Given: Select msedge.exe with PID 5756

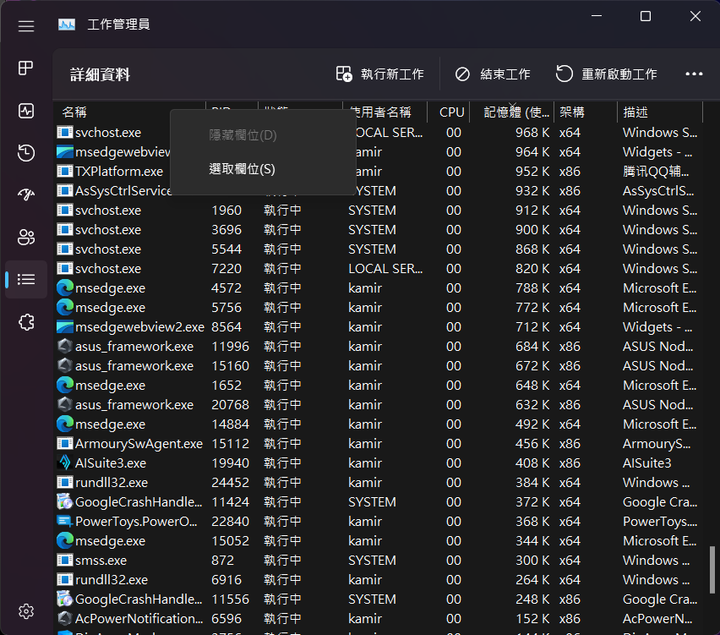Looking at the screenshot, I should click(377, 307).
